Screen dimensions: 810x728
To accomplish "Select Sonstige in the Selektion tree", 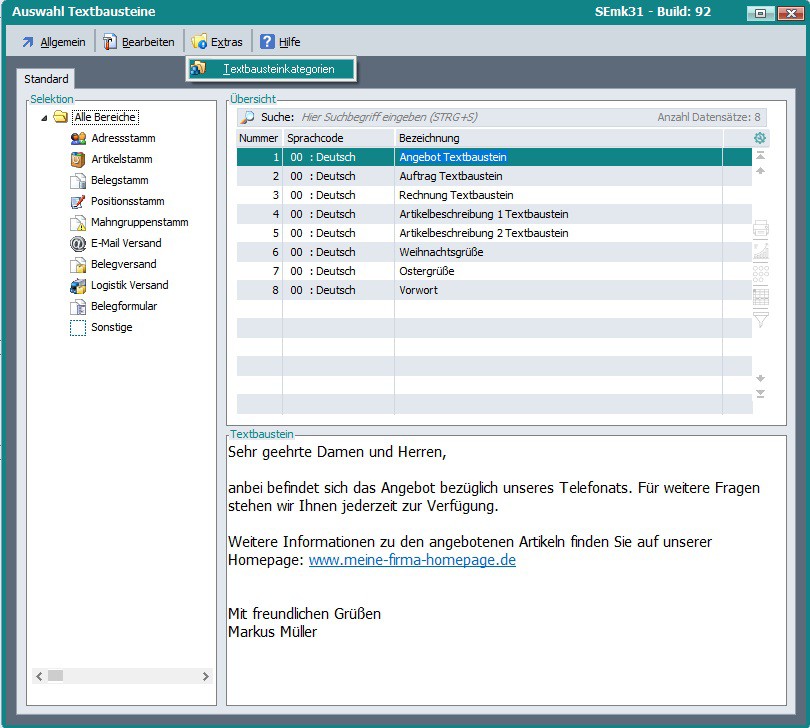I will pos(112,327).
